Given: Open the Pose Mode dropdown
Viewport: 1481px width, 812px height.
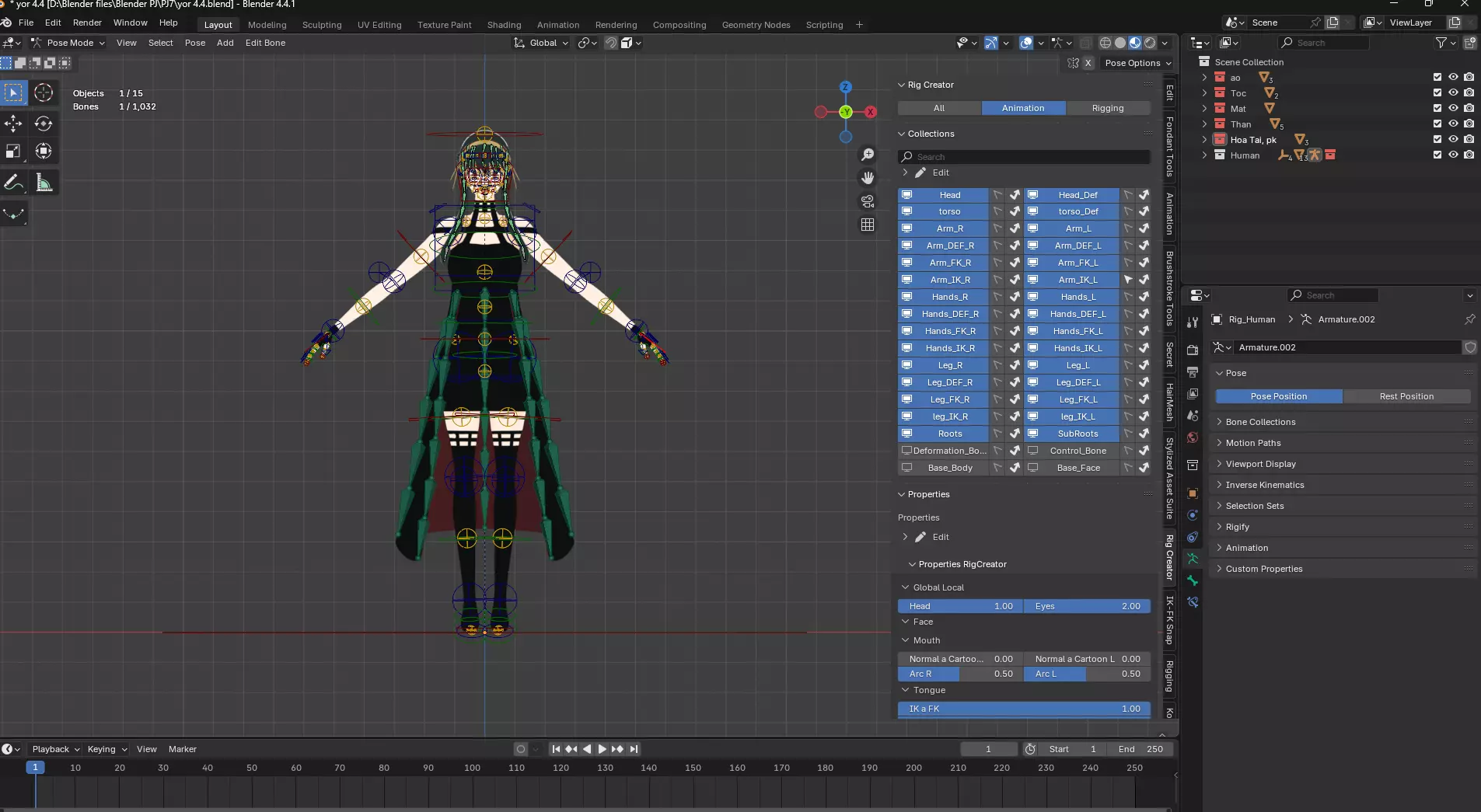Looking at the screenshot, I should [x=68, y=43].
